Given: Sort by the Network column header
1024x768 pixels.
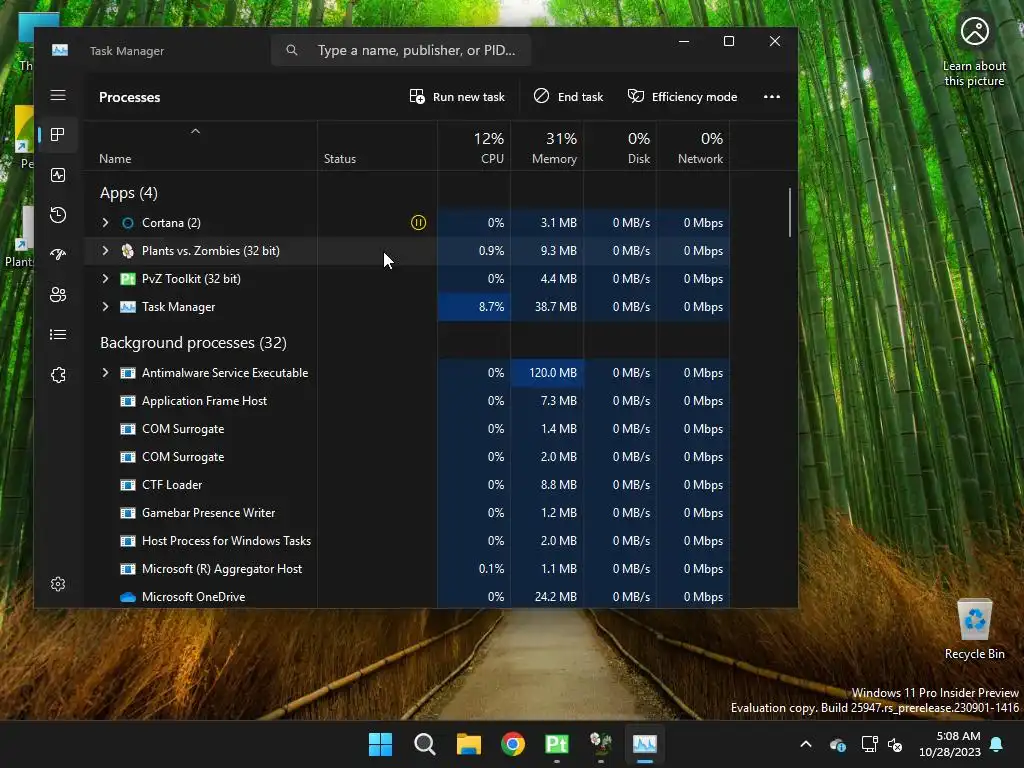Looking at the screenshot, I should coord(694,147).
